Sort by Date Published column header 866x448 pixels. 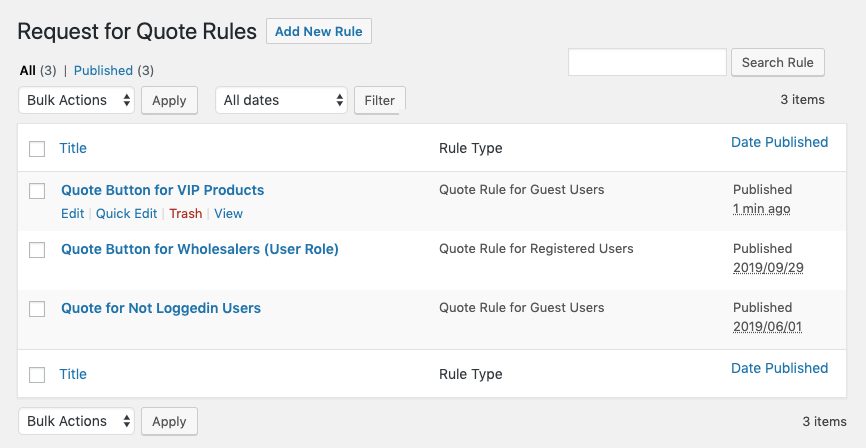tap(779, 142)
